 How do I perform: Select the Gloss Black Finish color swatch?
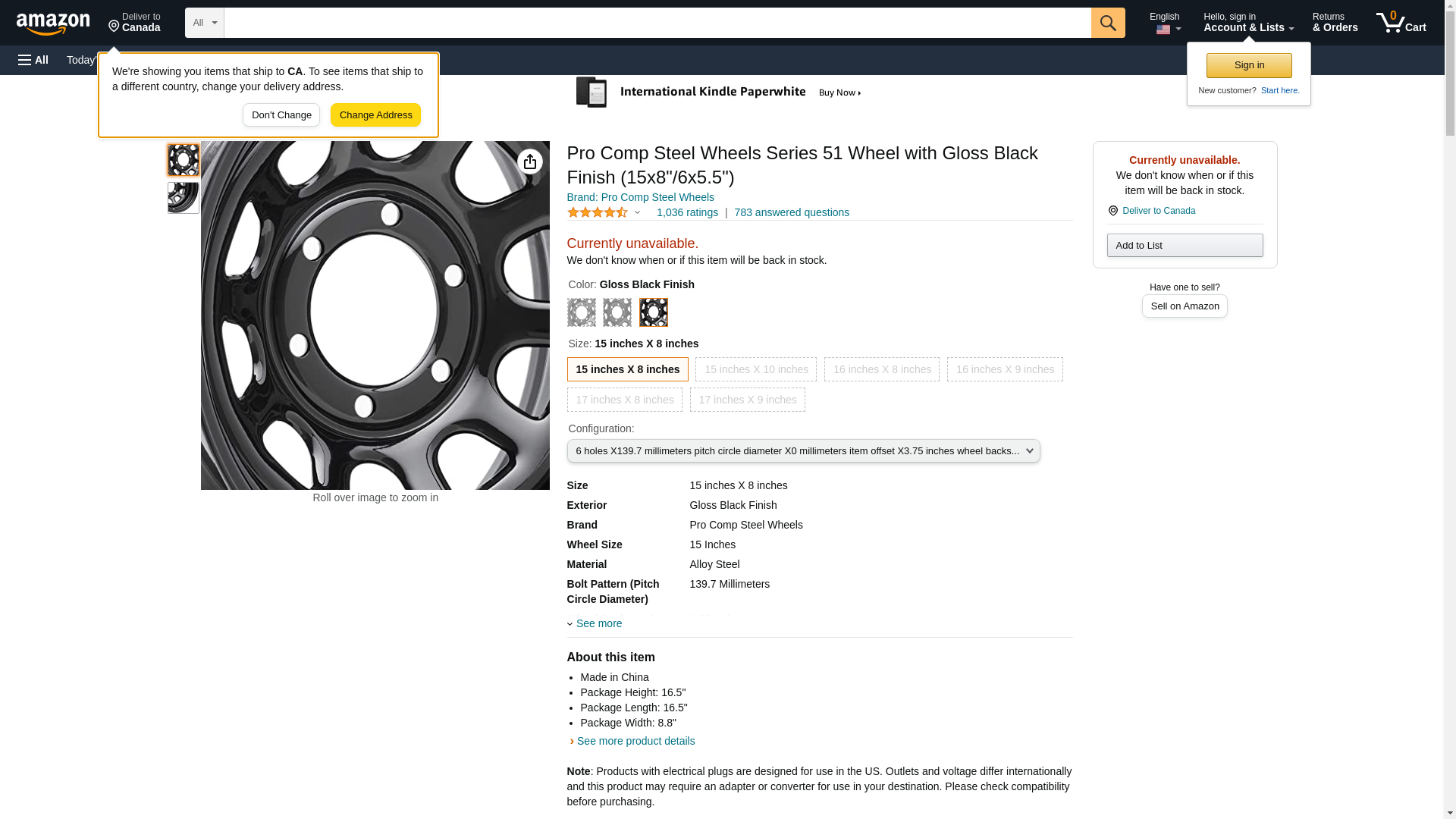pyautogui.click(x=653, y=312)
